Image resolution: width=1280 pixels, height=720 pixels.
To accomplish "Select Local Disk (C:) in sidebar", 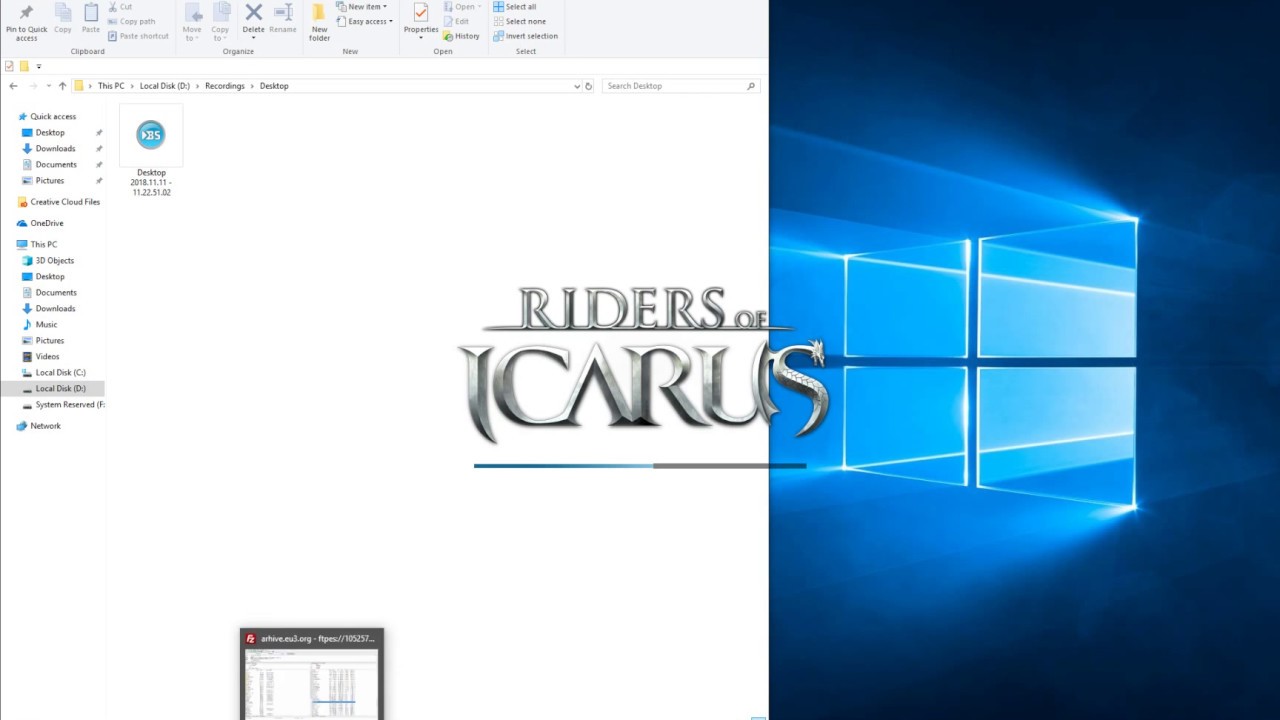I will coord(60,372).
